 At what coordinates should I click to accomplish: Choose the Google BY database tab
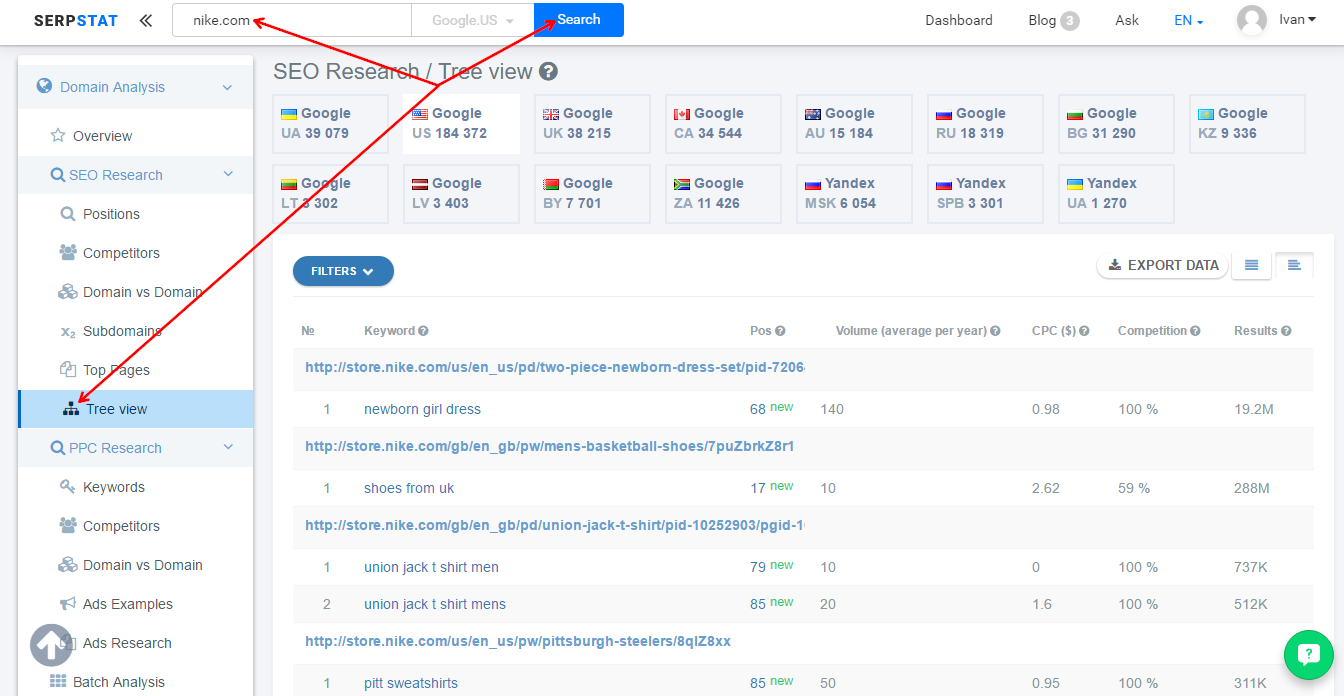click(592, 194)
